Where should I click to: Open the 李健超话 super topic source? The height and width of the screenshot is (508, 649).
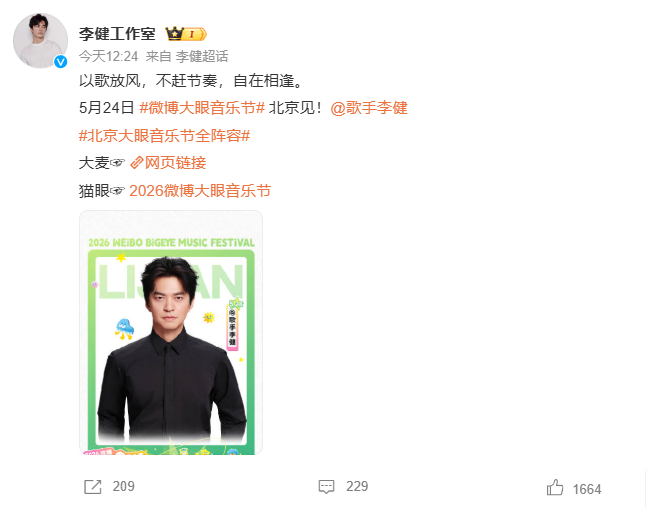pos(202,56)
